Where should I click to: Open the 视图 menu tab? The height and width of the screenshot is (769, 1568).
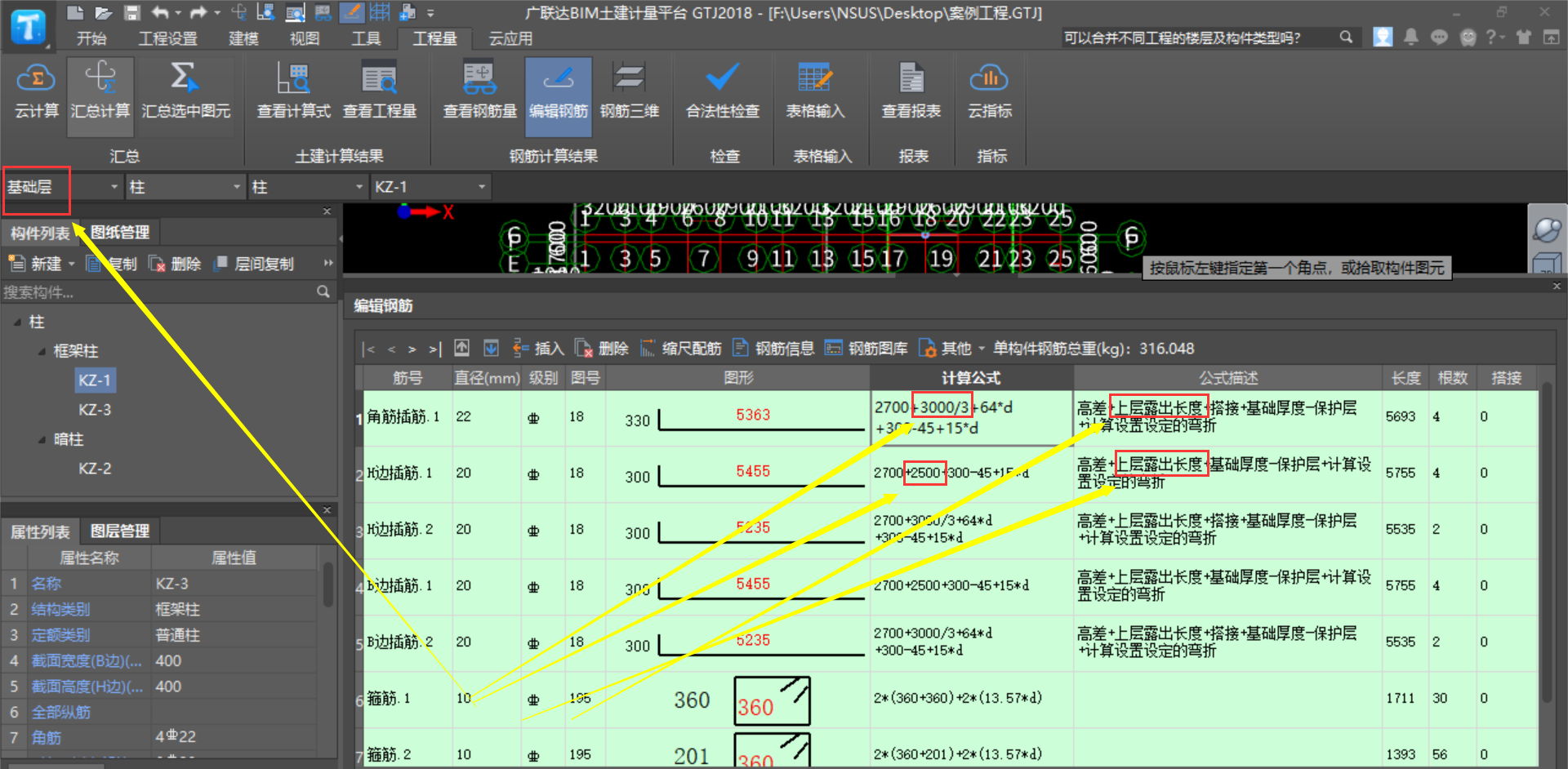point(305,38)
